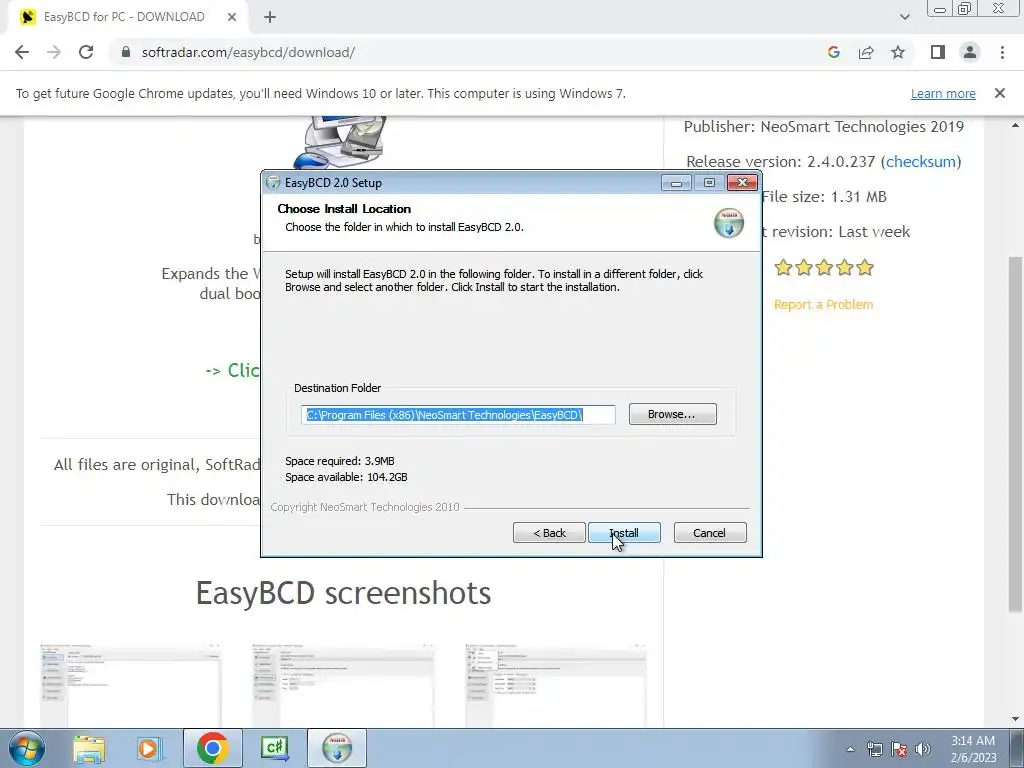Open the Chrome profile avatar menu
The width and height of the screenshot is (1024, 768).
point(970,52)
